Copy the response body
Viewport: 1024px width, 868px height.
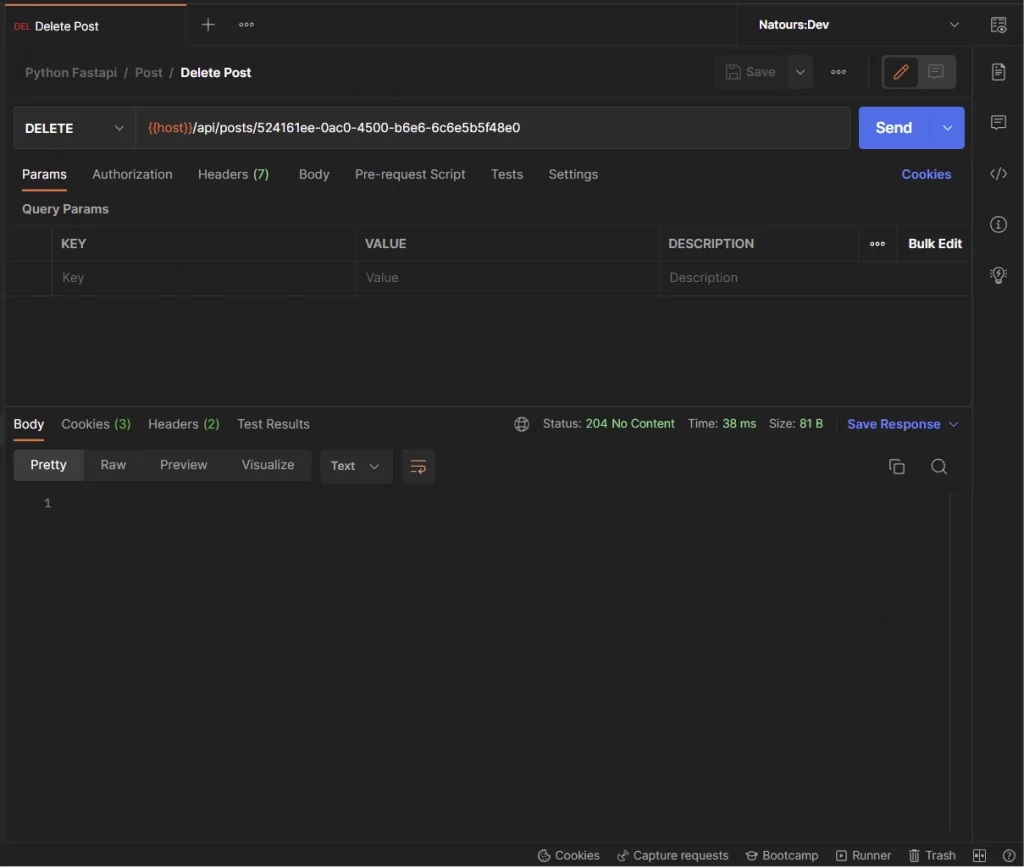[896, 466]
